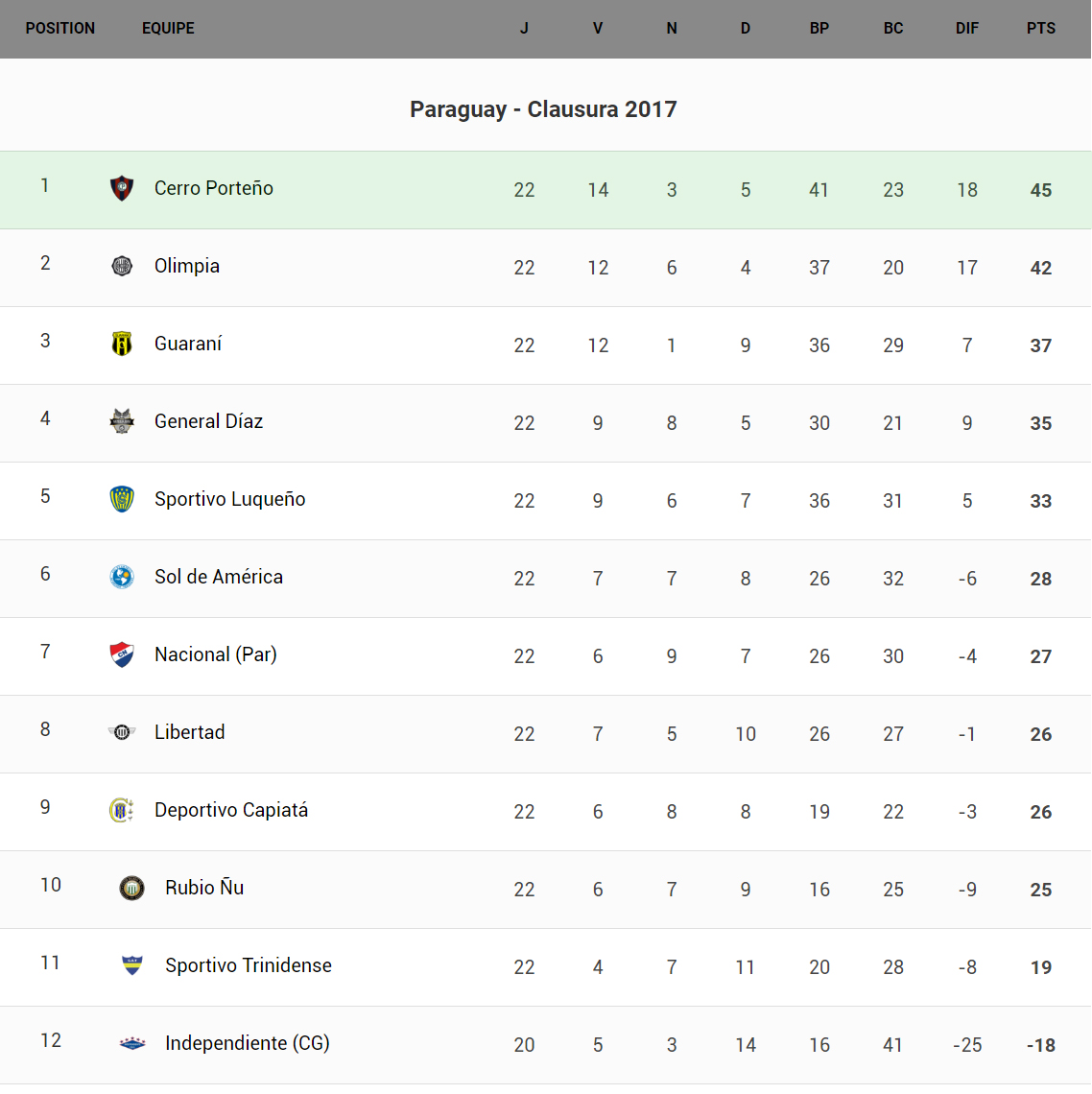Open the Cerro Porteño team link
The width and height of the screenshot is (1092, 1094).
tap(214, 188)
